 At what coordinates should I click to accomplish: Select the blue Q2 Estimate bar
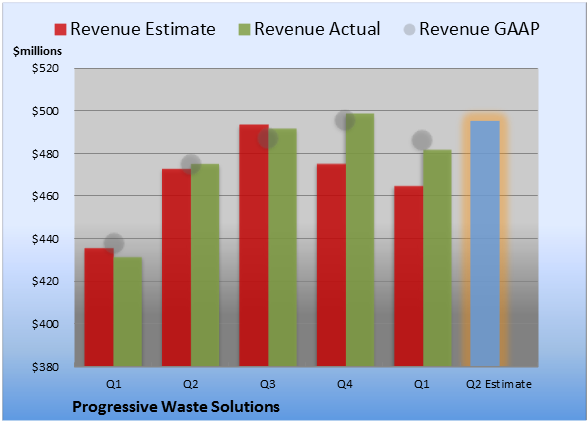485,243
